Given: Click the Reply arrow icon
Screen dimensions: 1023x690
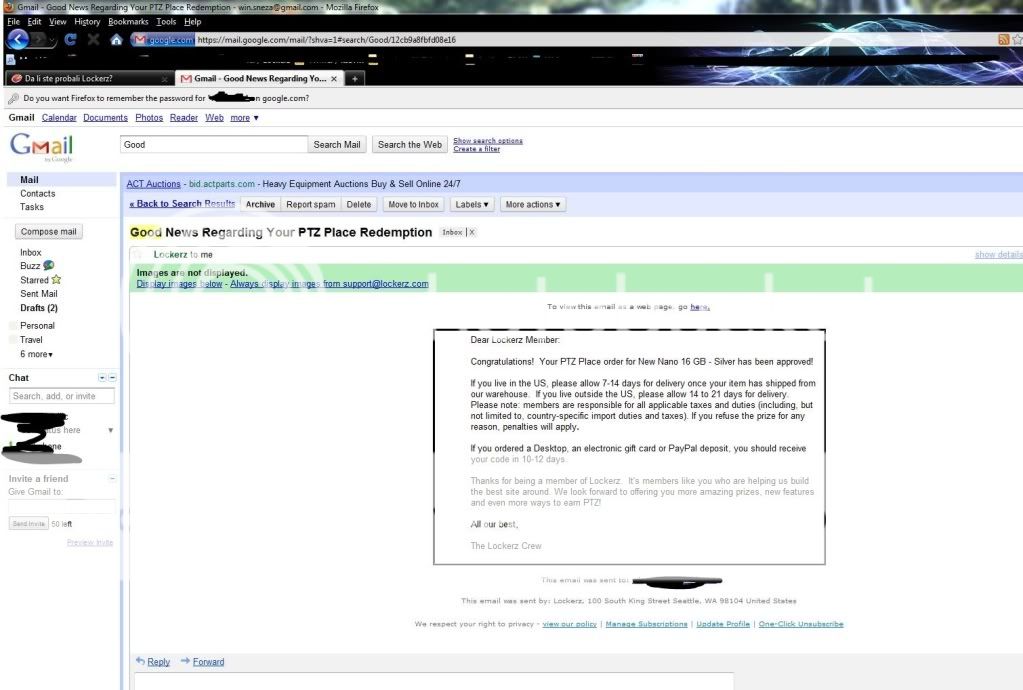Looking at the screenshot, I should pyautogui.click(x=140, y=661).
